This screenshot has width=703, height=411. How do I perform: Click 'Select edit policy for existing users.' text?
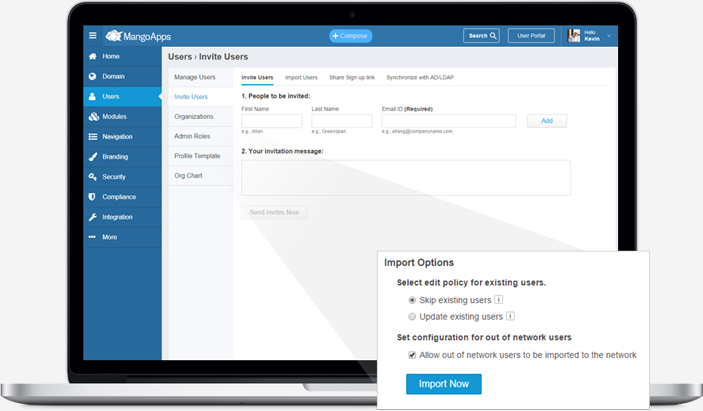(471, 283)
